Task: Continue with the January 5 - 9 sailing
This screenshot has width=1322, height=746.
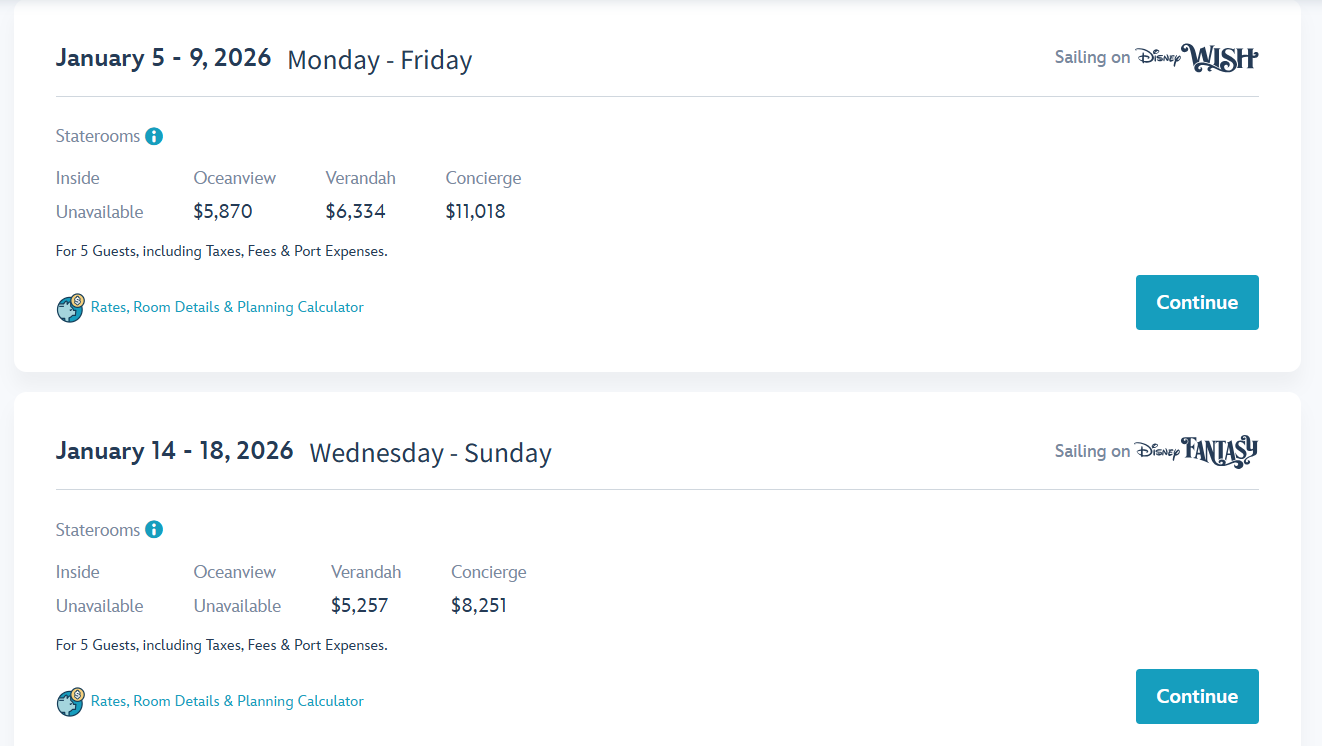Action: click(1197, 302)
